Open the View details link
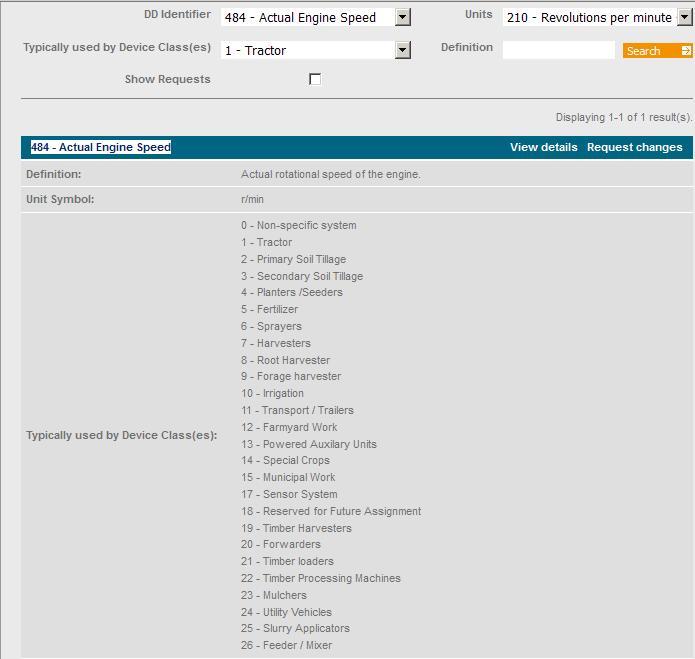 tap(543, 147)
